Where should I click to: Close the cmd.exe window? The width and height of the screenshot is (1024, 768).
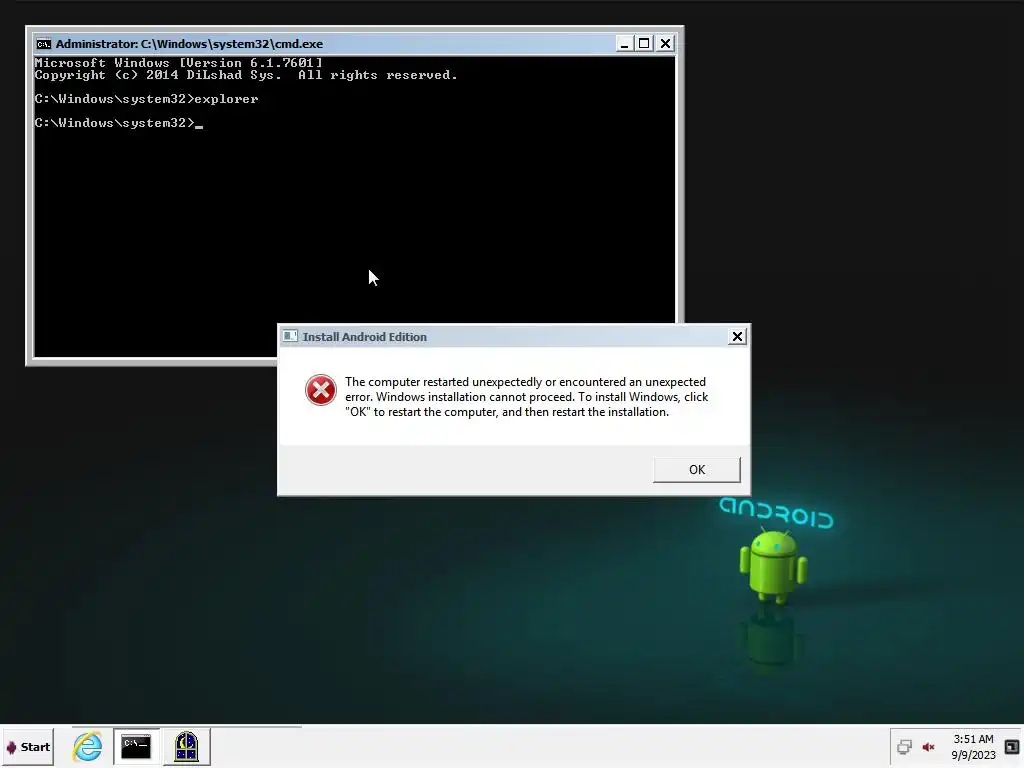[x=665, y=44]
